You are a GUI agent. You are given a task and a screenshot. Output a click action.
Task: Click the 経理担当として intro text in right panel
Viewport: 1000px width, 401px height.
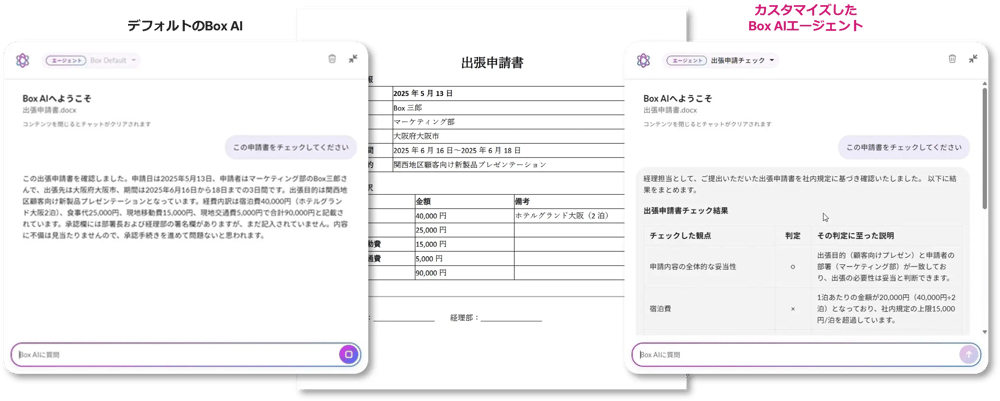coord(800,184)
